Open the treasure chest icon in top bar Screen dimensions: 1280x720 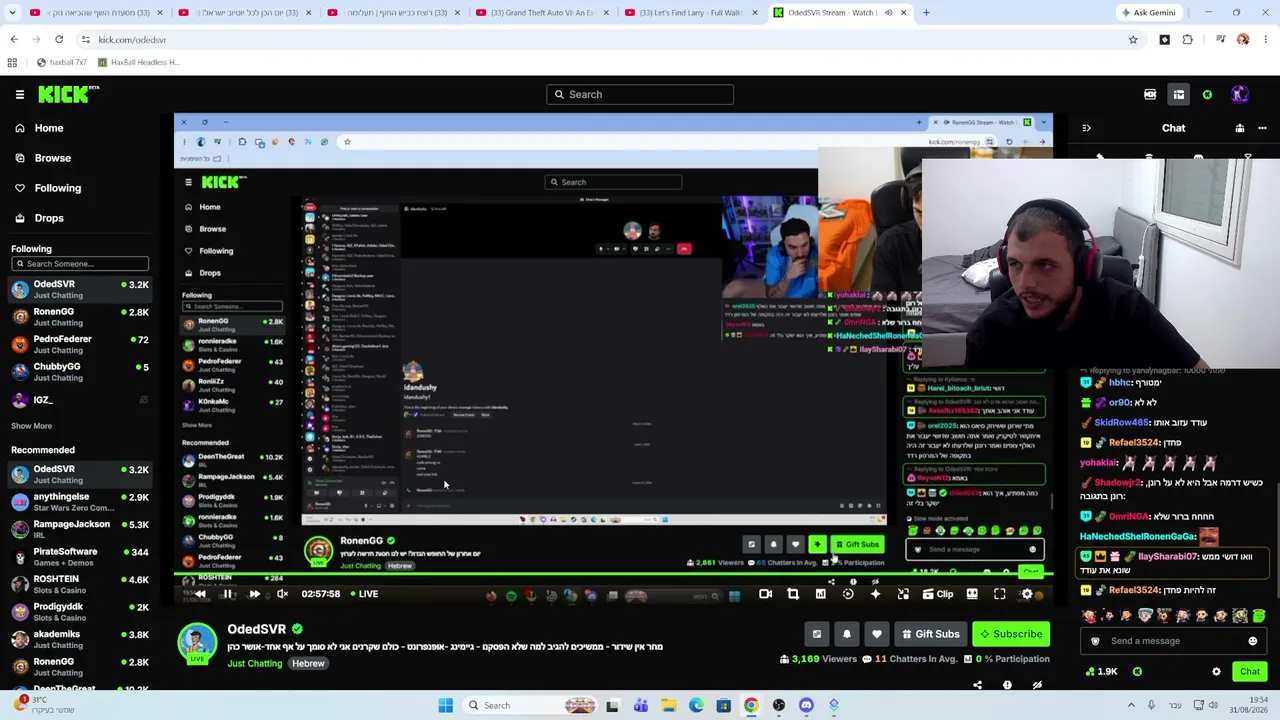point(1179,94)
